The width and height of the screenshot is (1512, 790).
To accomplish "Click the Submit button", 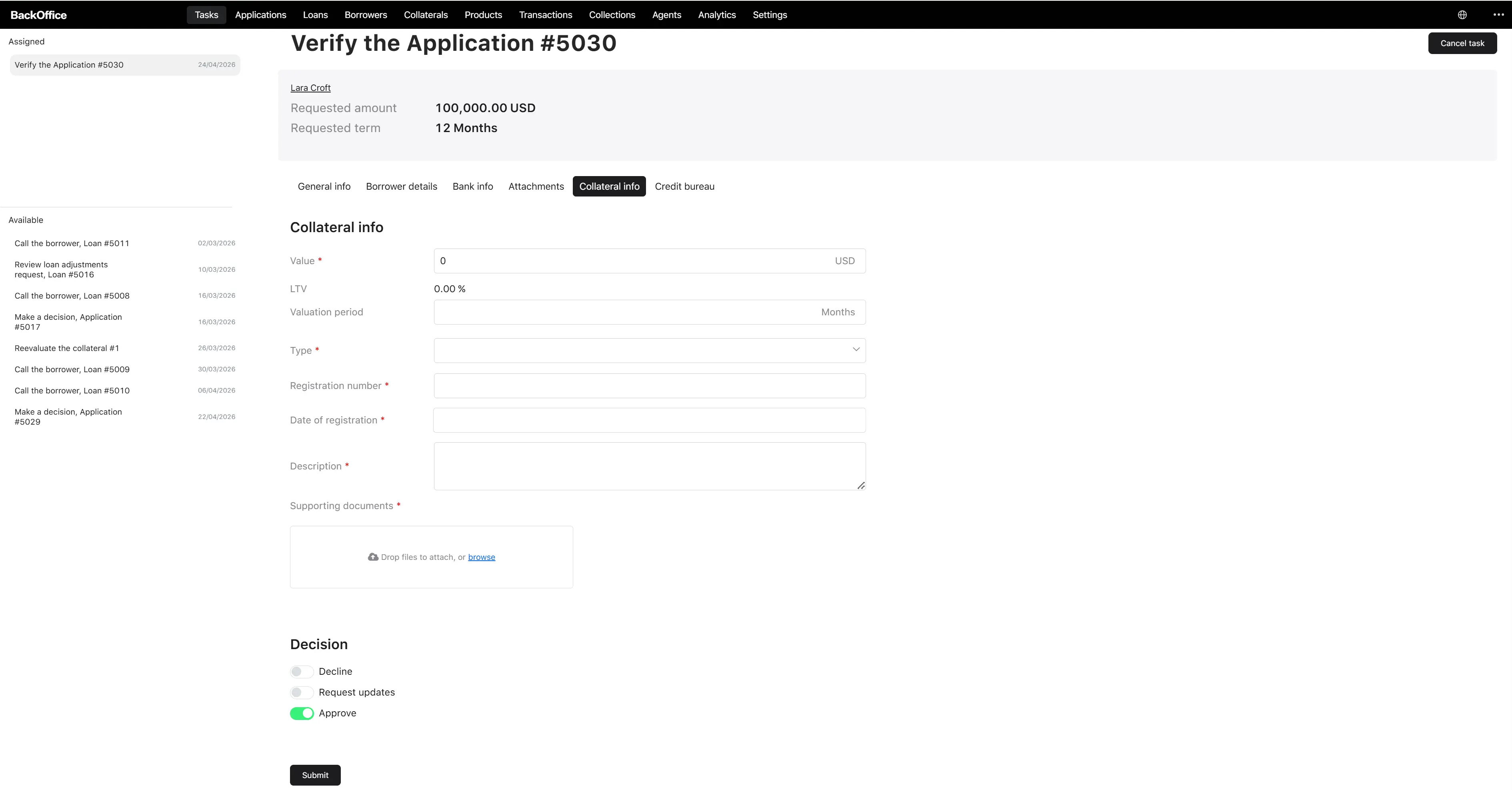I will pos(315,775).
